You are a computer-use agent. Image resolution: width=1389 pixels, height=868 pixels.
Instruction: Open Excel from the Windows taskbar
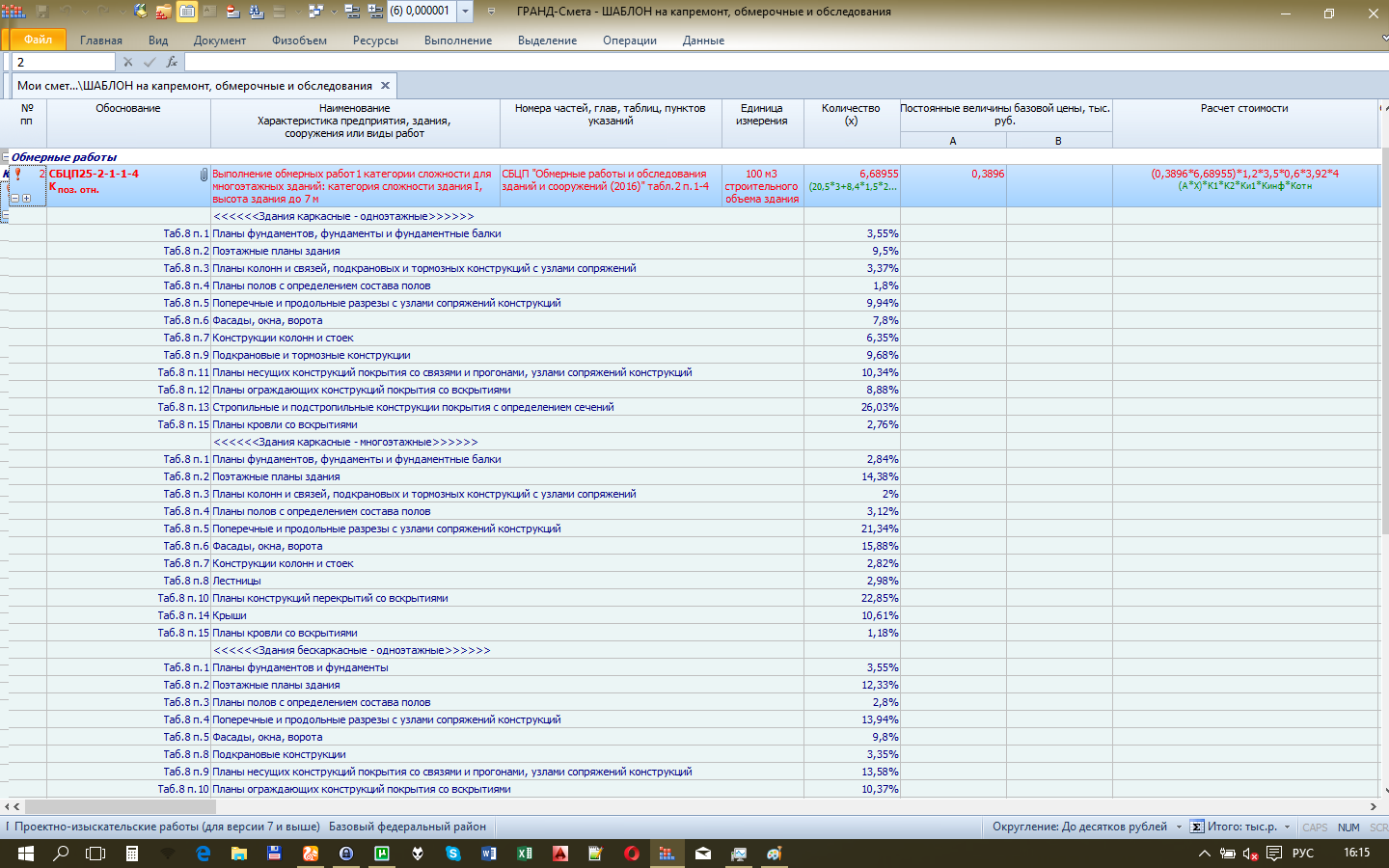525,854
